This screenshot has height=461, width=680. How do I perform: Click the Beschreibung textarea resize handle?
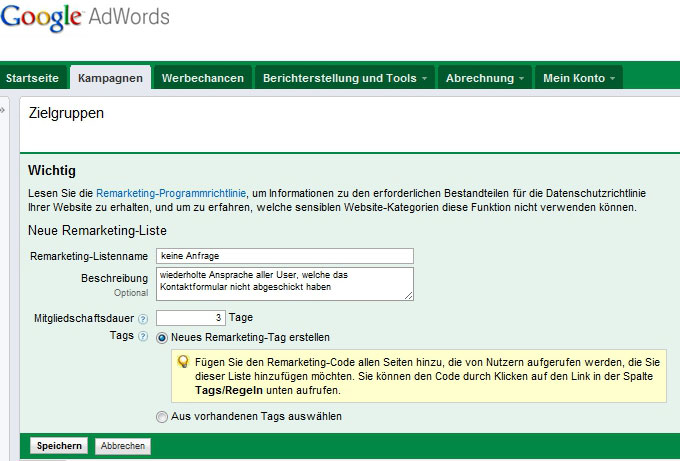pyautogui.click(x=409, y=295)
